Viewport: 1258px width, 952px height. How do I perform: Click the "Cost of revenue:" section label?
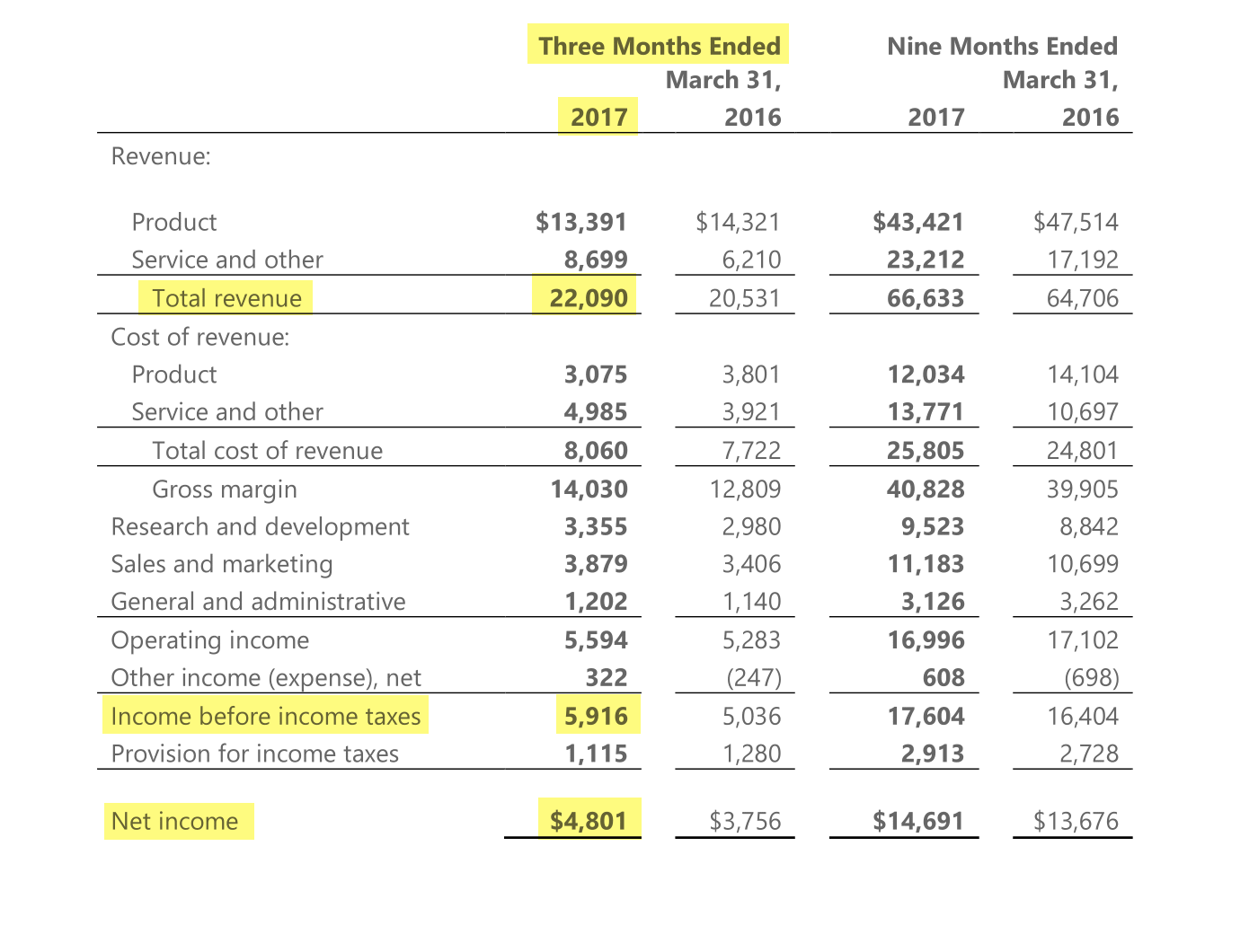[x=200, y=337]
